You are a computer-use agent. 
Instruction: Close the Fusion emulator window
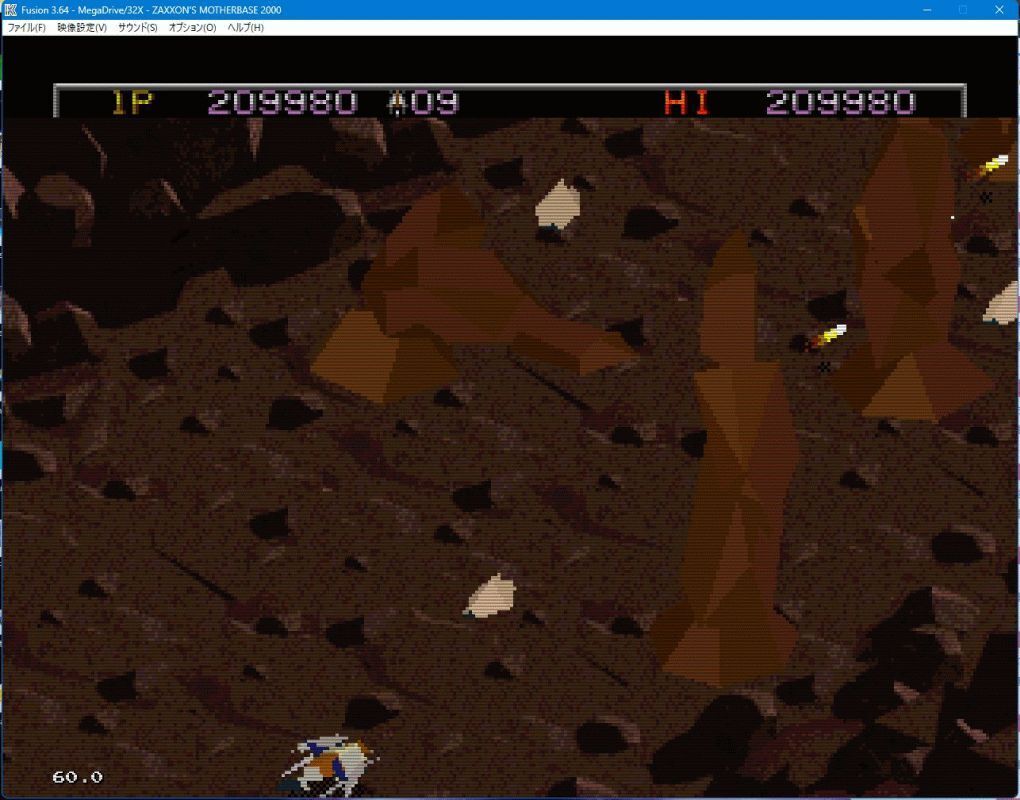click(999, 10)
